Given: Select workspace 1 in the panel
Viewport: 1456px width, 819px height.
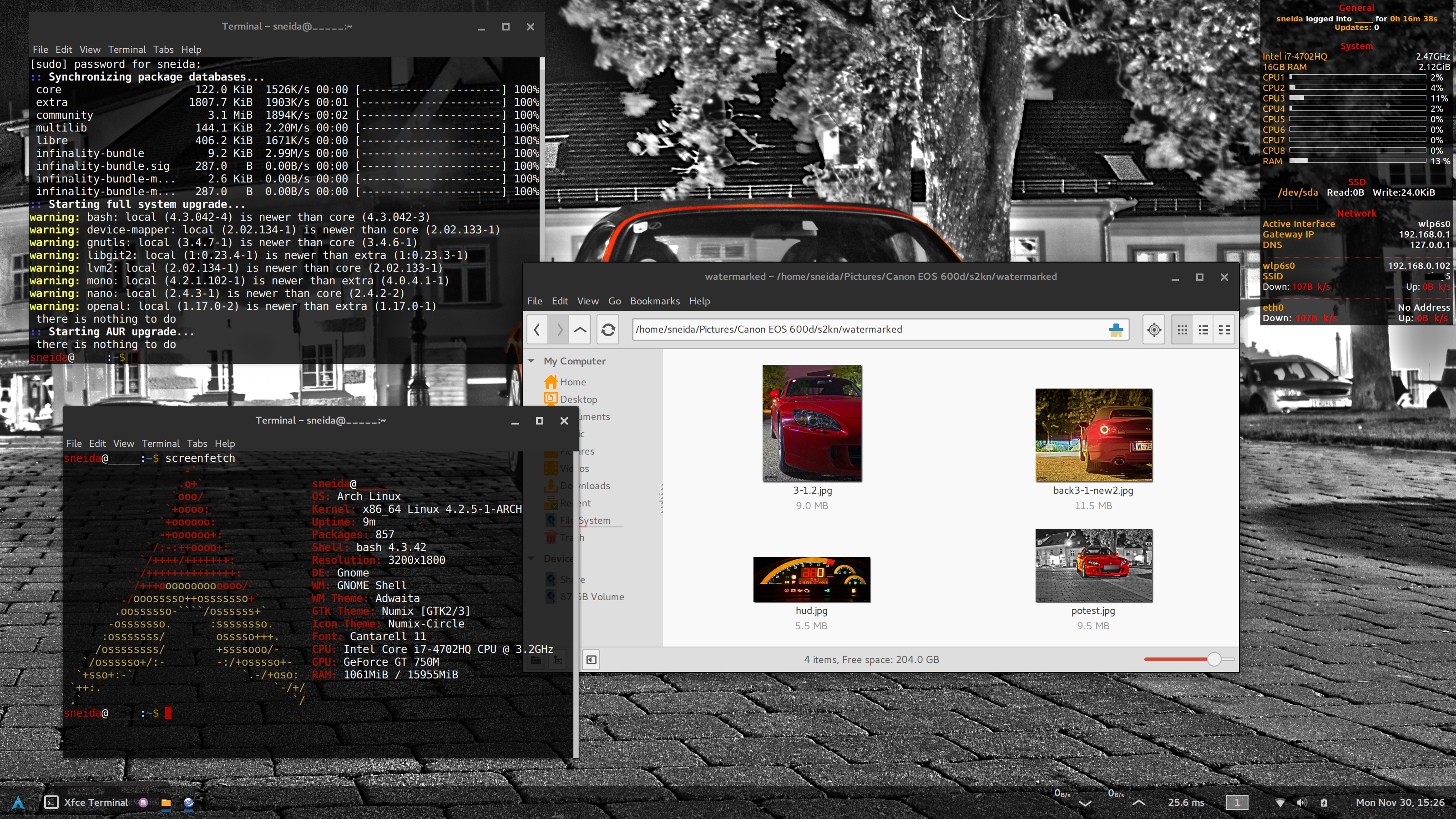Looking at the screenshot, I should click(1237, 803).
